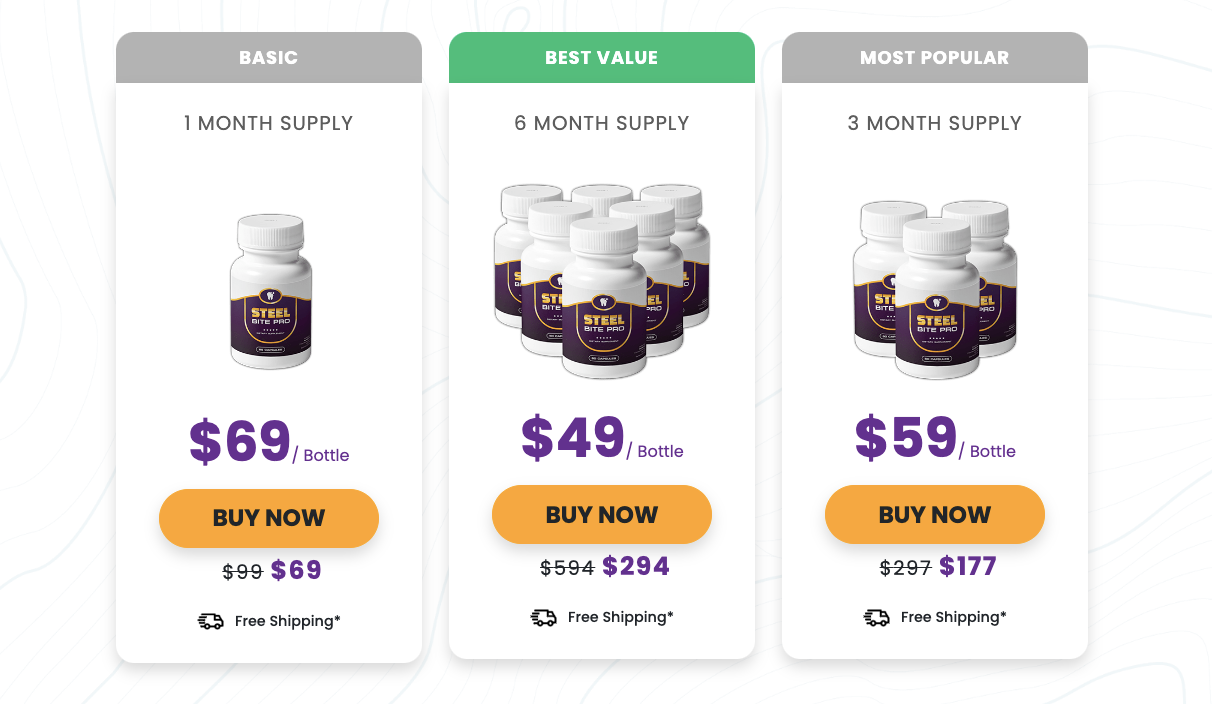
Task: Click the six bottle bundle image
Action: coord(602,280)
